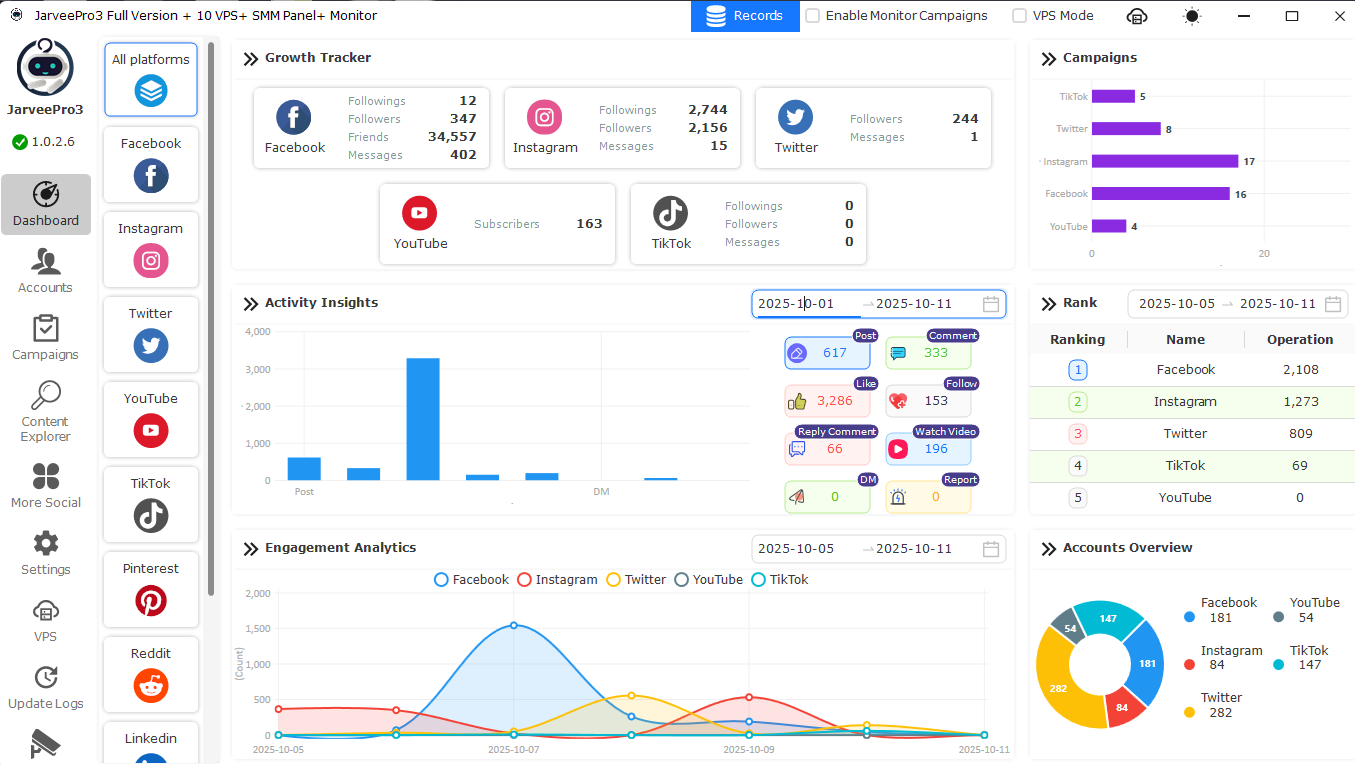Viewport: 1355px width, 764px height.
Task: Open the Campaigns sidebar icon
Action: point(45,338)
